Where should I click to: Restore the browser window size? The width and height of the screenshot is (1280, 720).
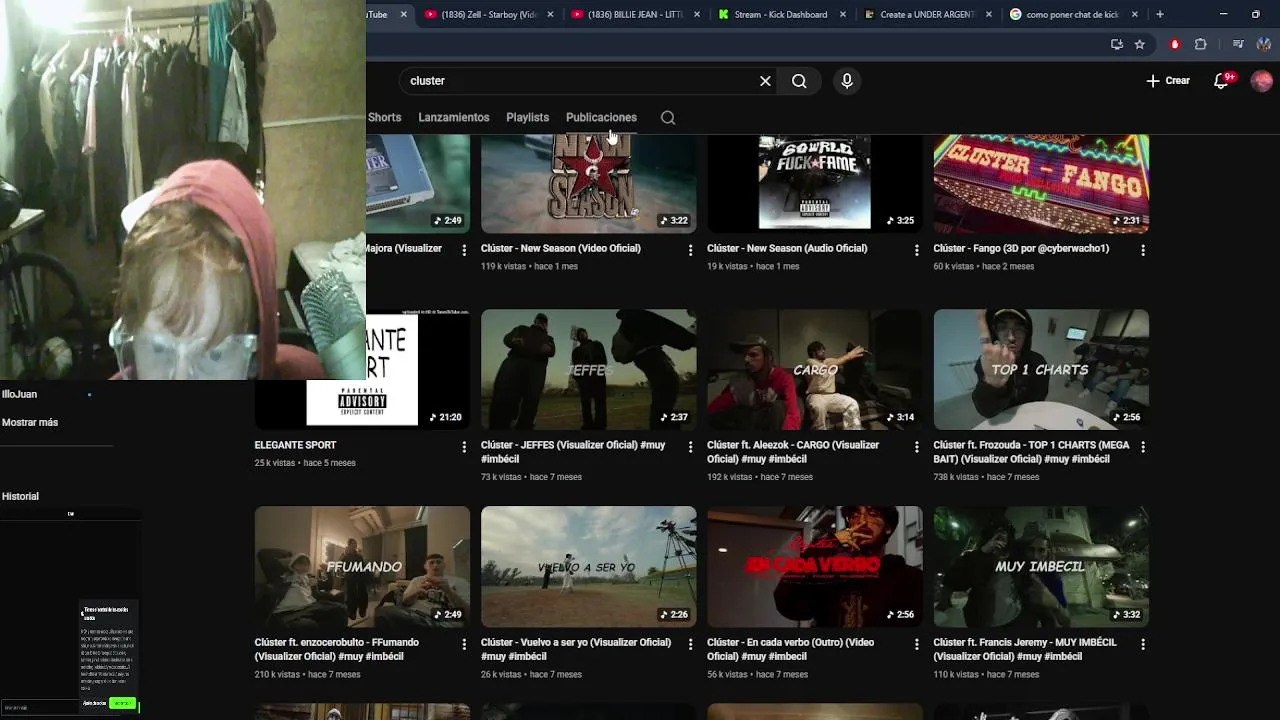pos(1256,14)
